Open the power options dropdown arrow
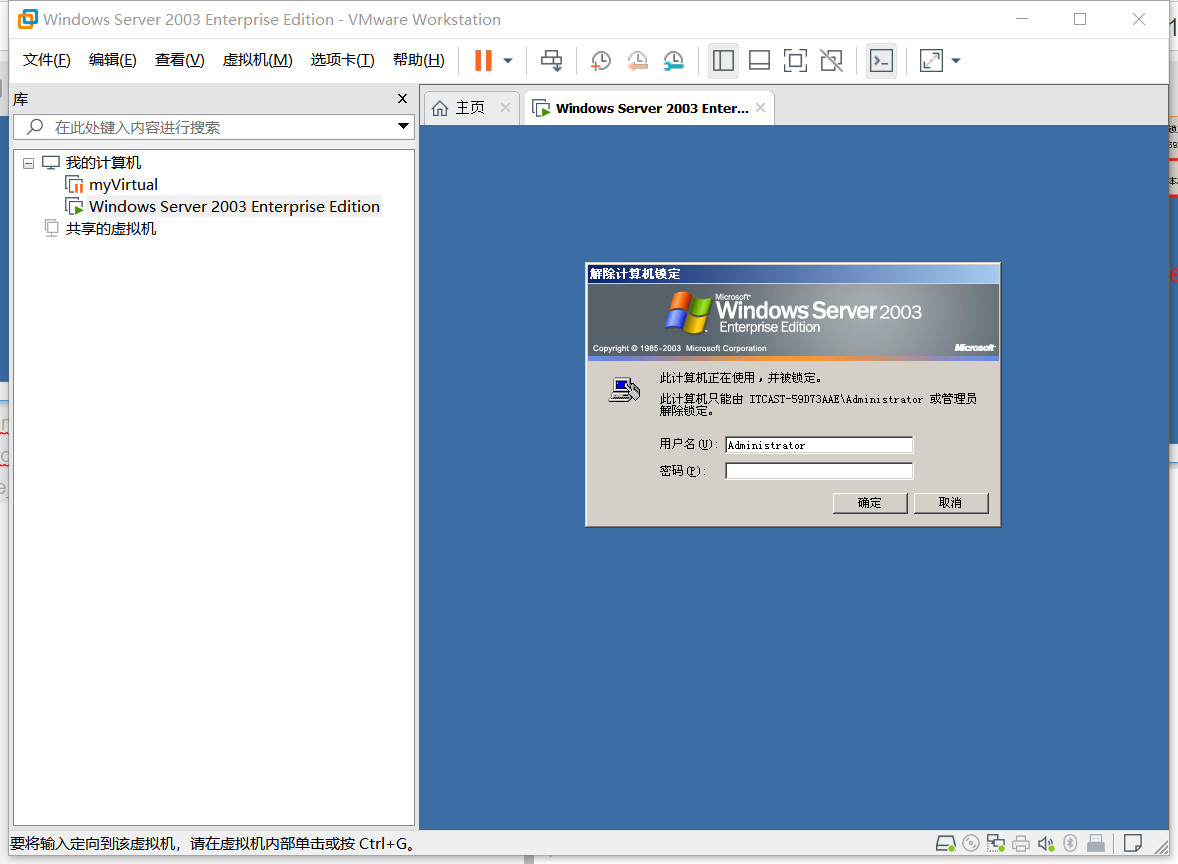The width and height of the screenshot is (1178, 864). coord(508,61)
